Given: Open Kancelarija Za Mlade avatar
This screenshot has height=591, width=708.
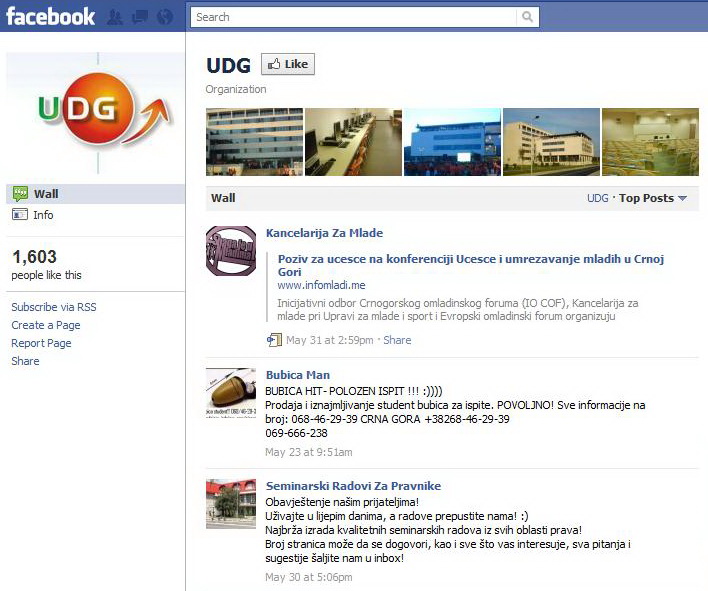Looking at the screenshot, I should coord(231,251).
